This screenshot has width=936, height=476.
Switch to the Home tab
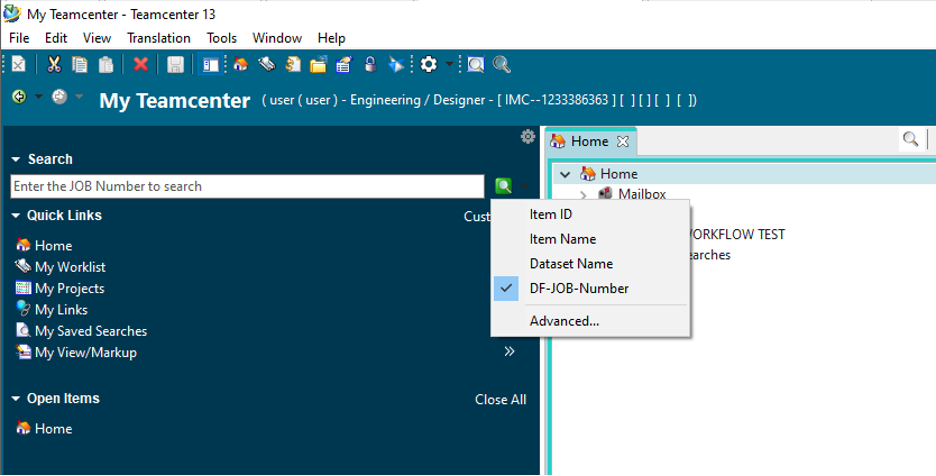[589, 142]
